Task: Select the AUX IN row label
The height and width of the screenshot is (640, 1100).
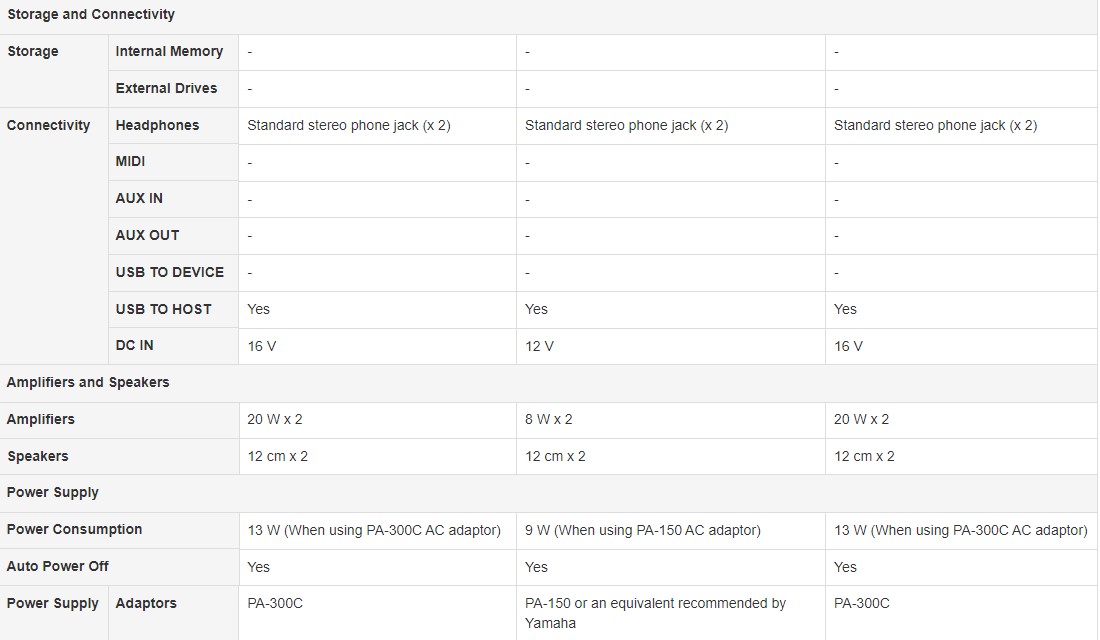Action: point(139,199)
